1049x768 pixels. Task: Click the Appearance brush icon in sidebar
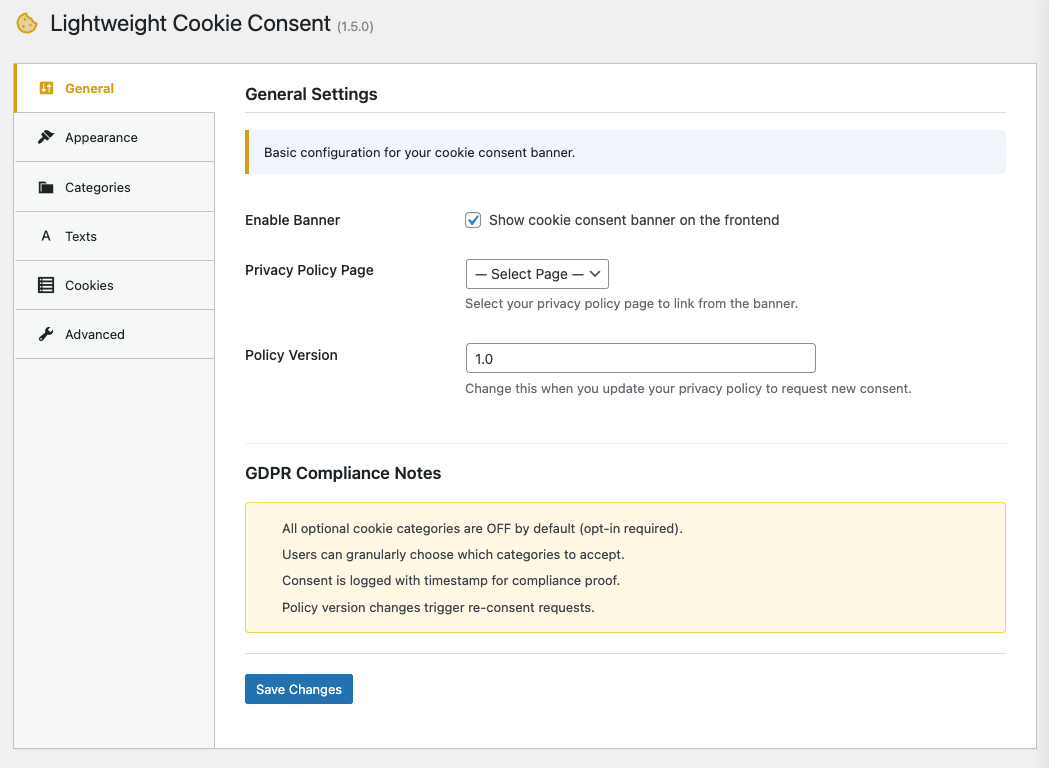coord(45,137)
